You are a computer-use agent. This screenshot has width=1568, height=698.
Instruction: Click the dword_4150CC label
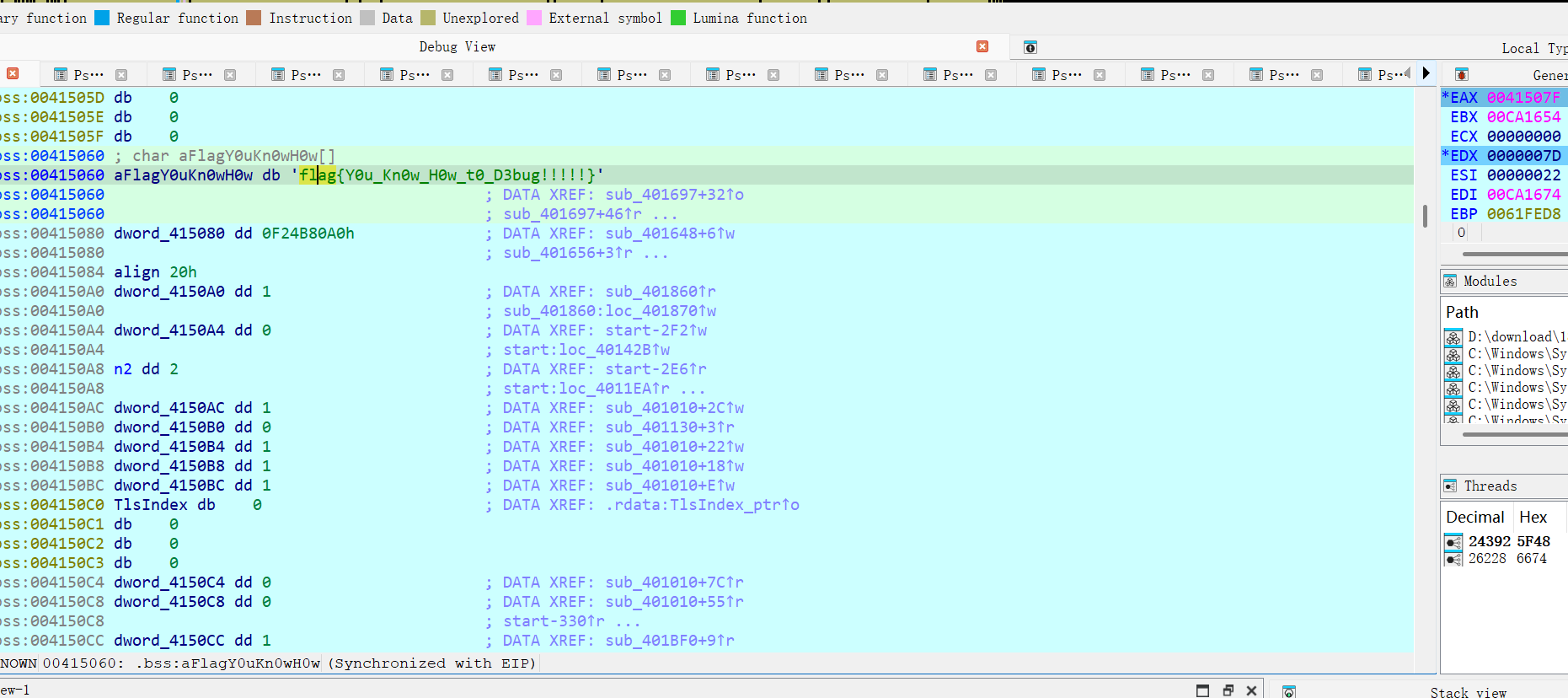tap(169, 640)
